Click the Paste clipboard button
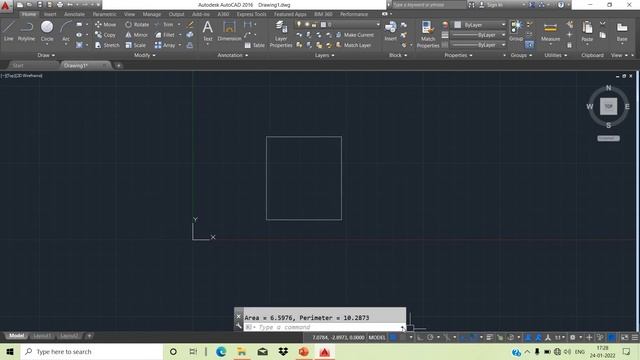The height and width of the screenshot is (360, 640). tap(587, 32)
